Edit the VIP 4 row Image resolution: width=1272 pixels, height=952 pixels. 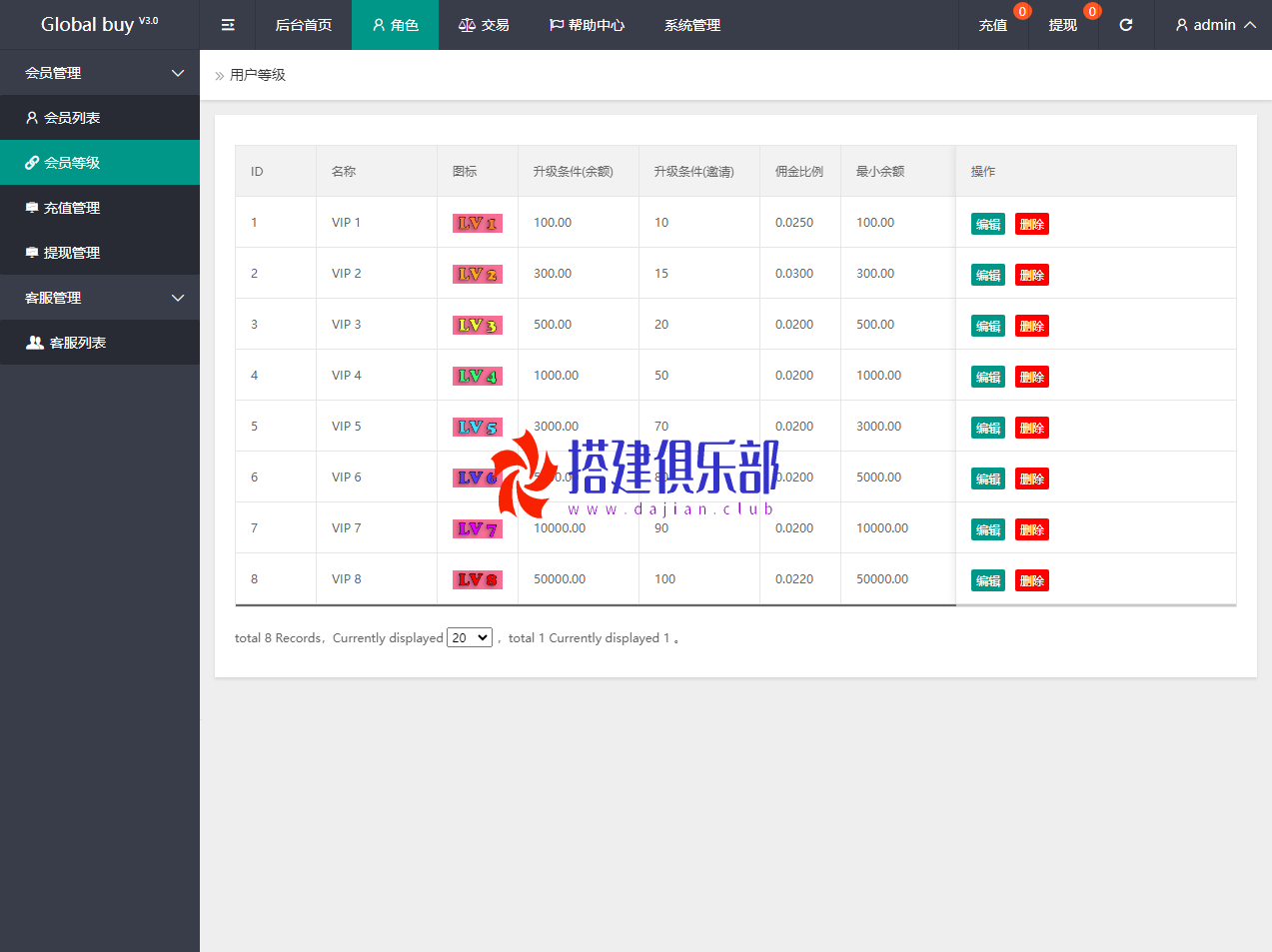click(988, 377)
